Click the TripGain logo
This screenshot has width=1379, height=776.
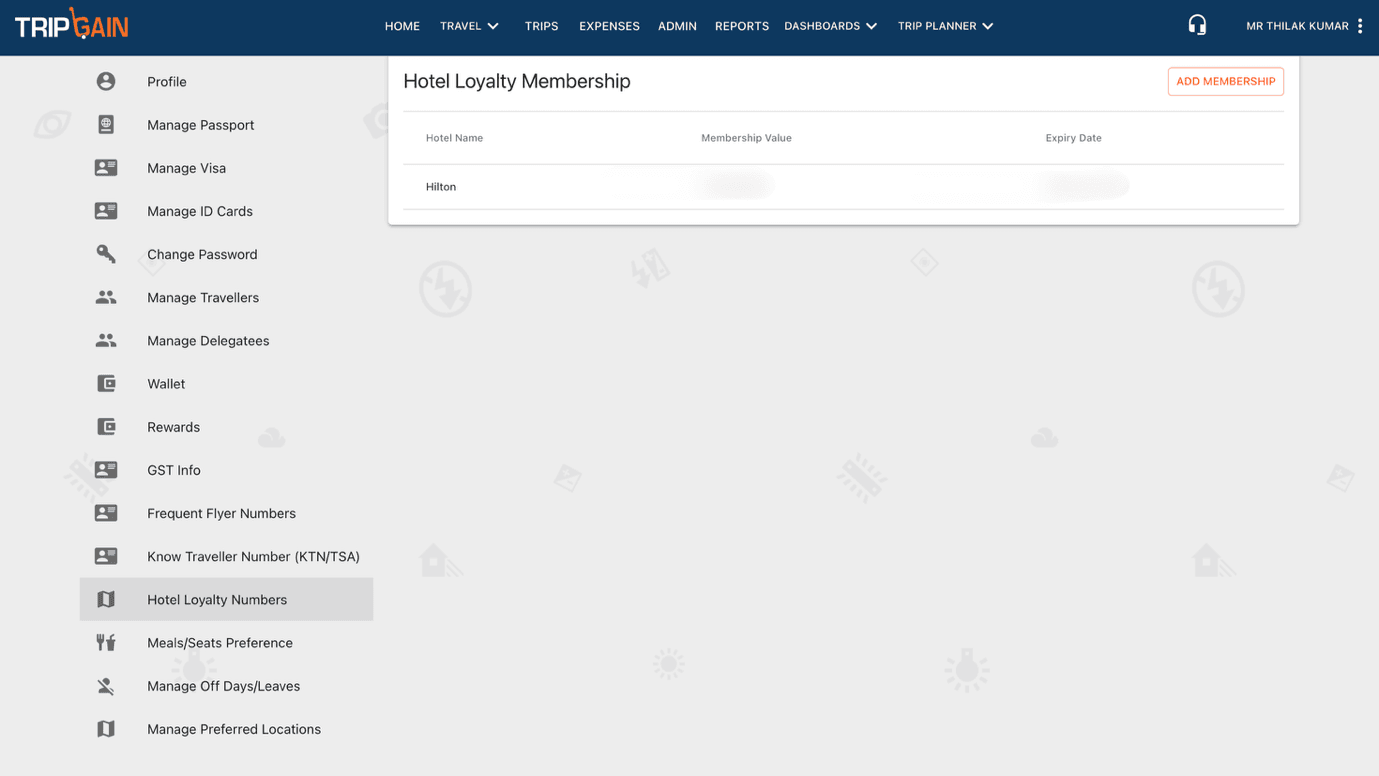pos(72,25)
